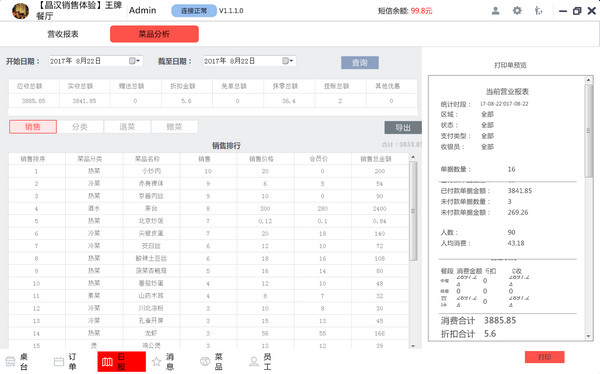Click the 折扣金额 value 5.6
600x374 pixels.
[x=186, y=101]
